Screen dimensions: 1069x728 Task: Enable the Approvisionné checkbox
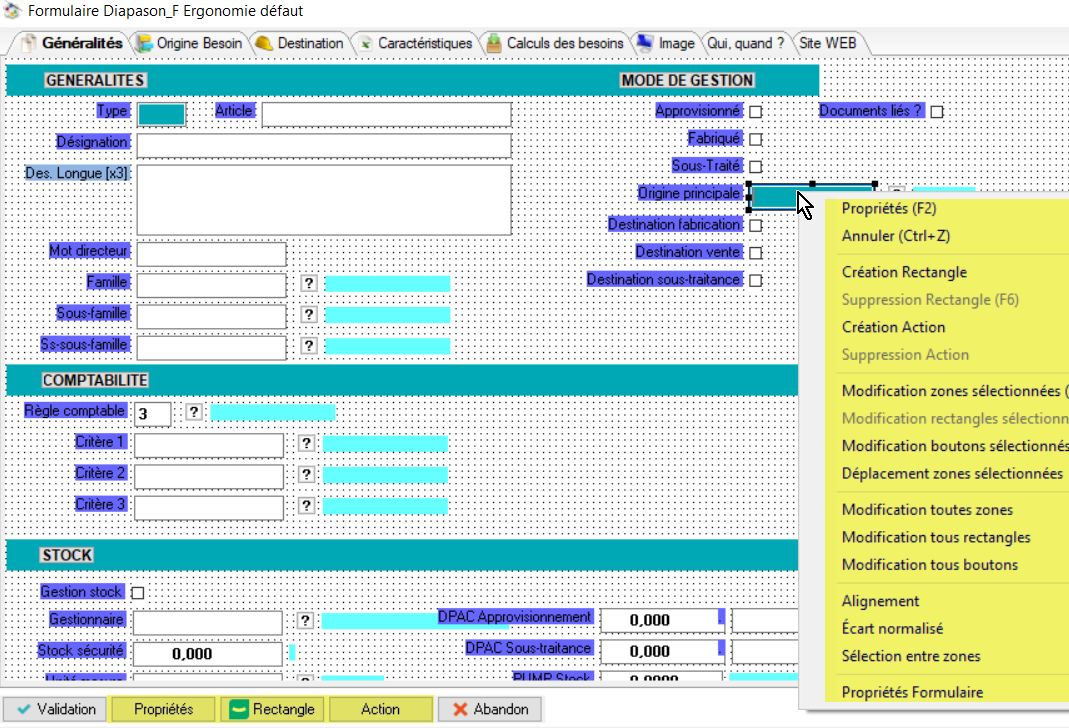(756, 111)
